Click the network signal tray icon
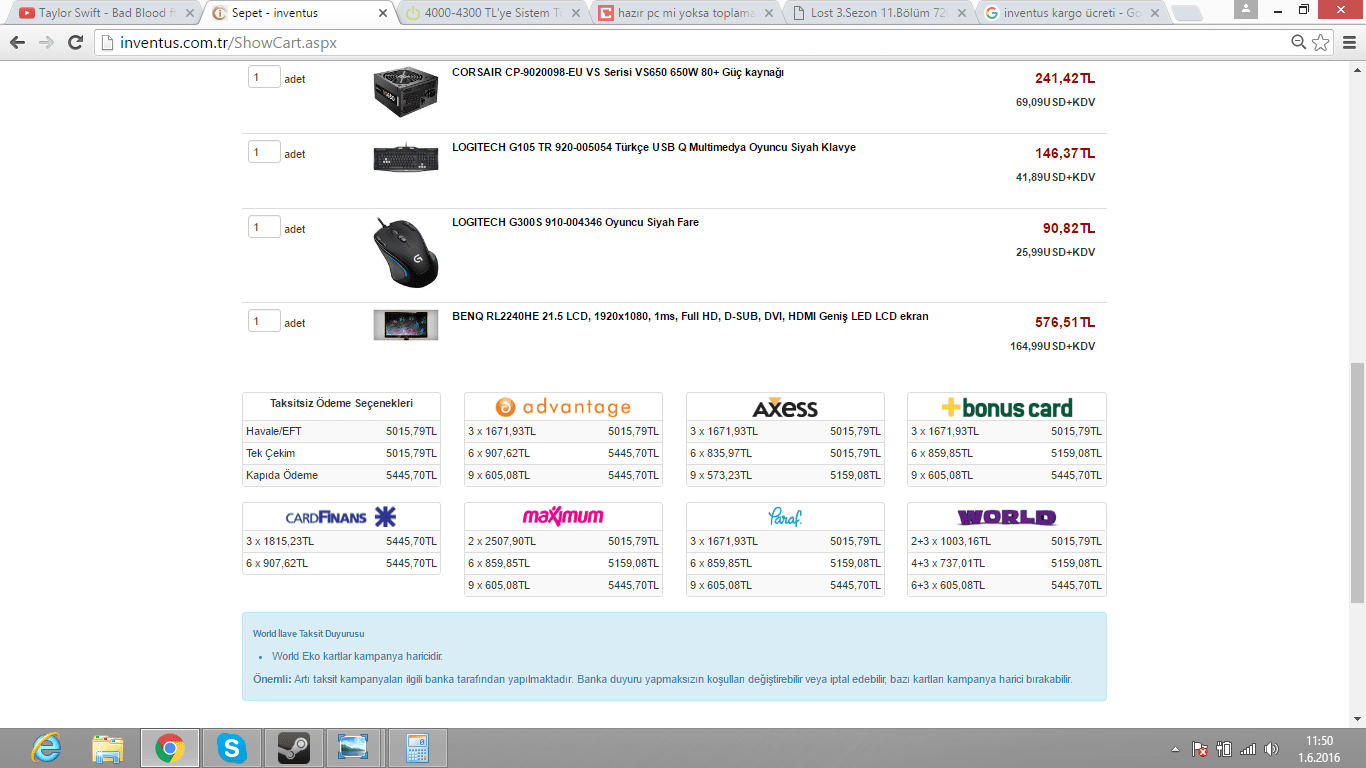This screenshot has width=1366, height=768. [x=1248, y=748]
